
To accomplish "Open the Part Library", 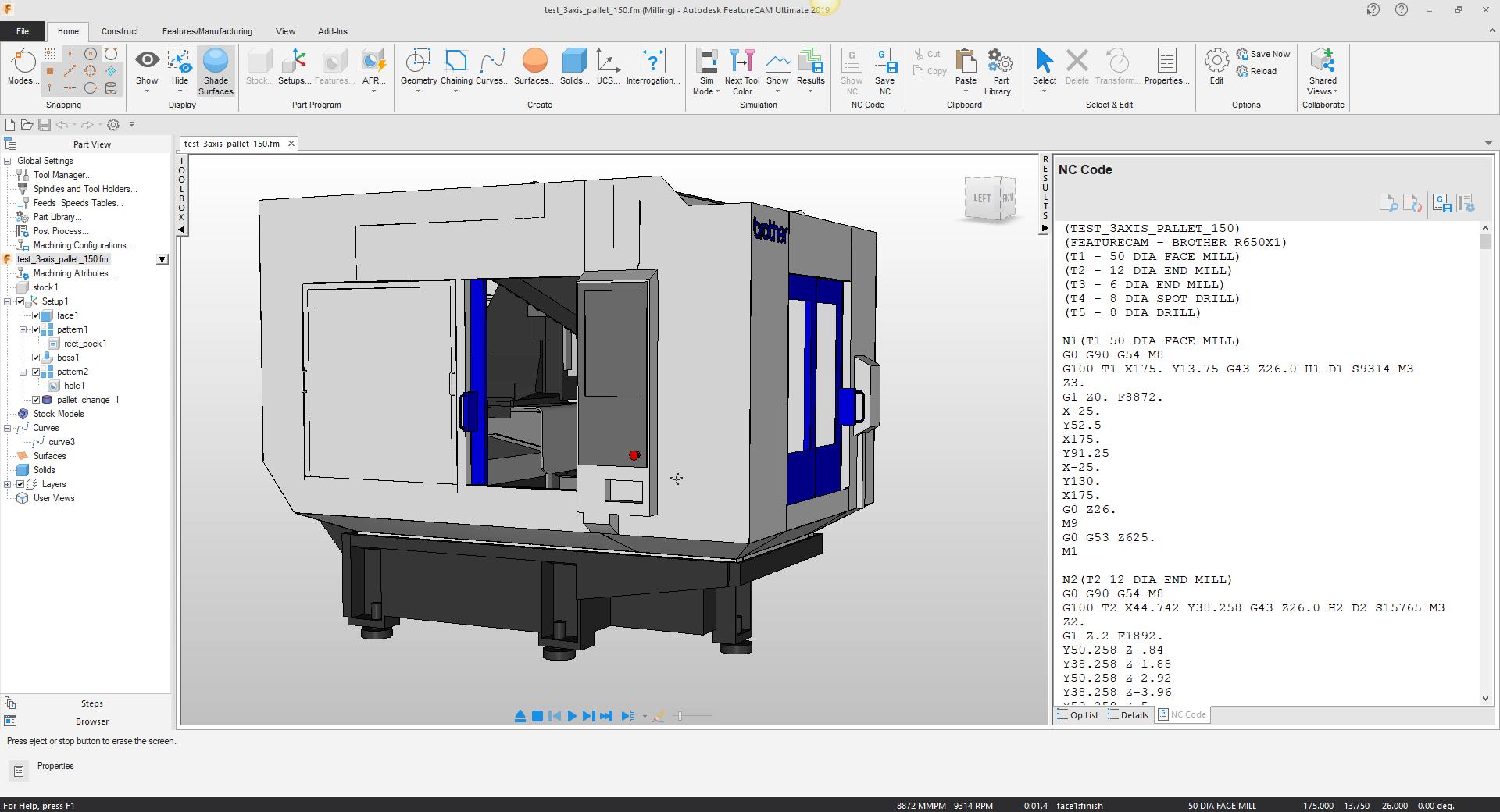I will click(x=1000, y=70).
